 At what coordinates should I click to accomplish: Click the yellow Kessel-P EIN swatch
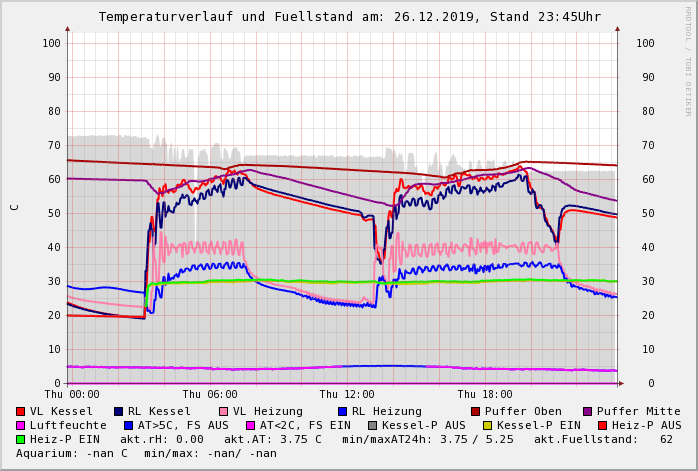point(488,425)
